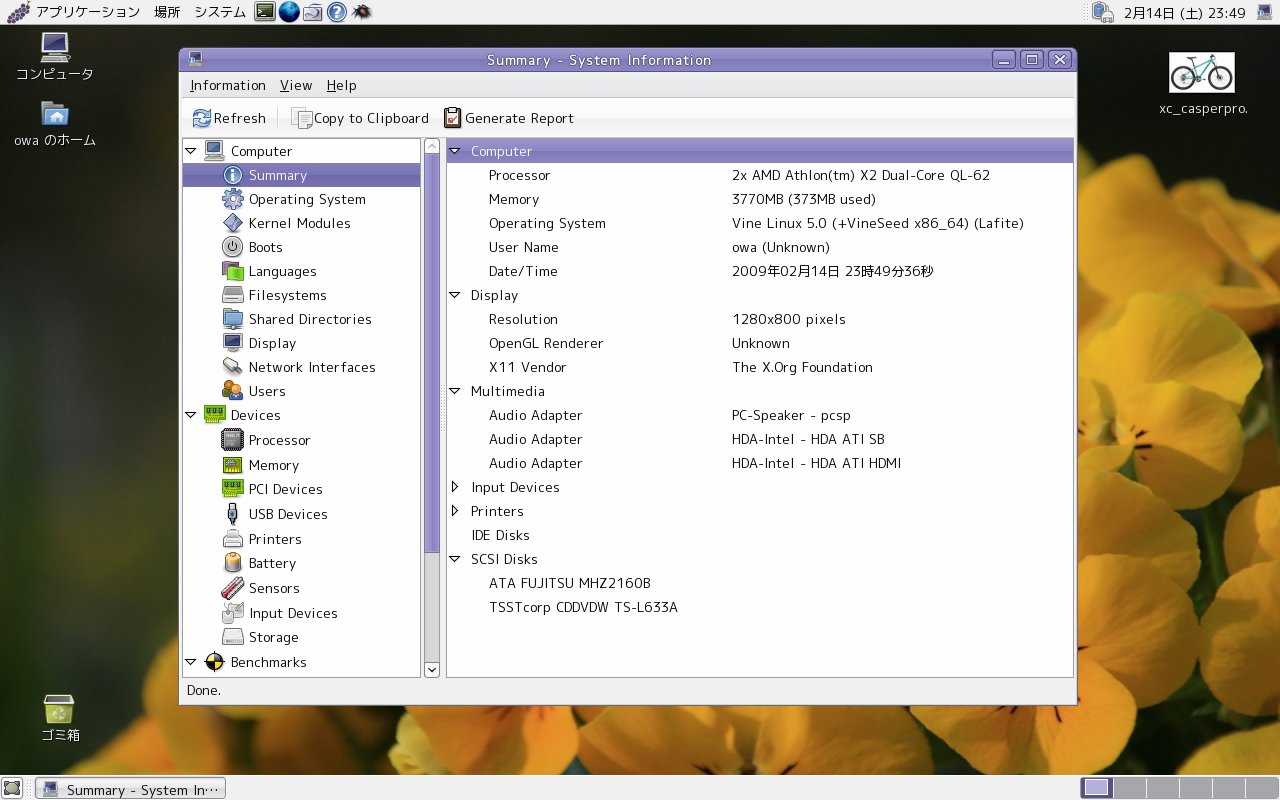Open the Sensors icon entry
1280x800 pixels.
coord(232,588)
